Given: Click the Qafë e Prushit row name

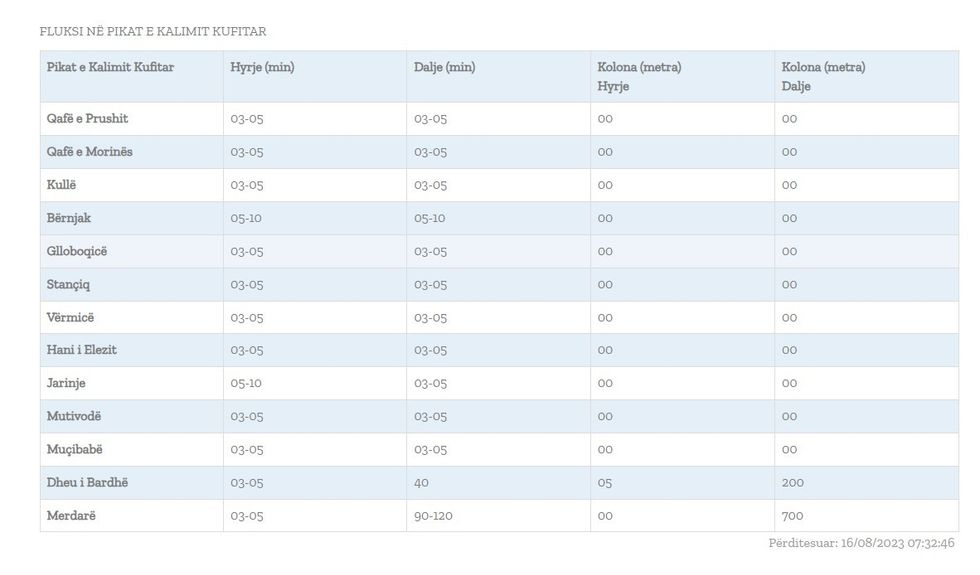Looking at the screenshot, I should tap(88, 119).
